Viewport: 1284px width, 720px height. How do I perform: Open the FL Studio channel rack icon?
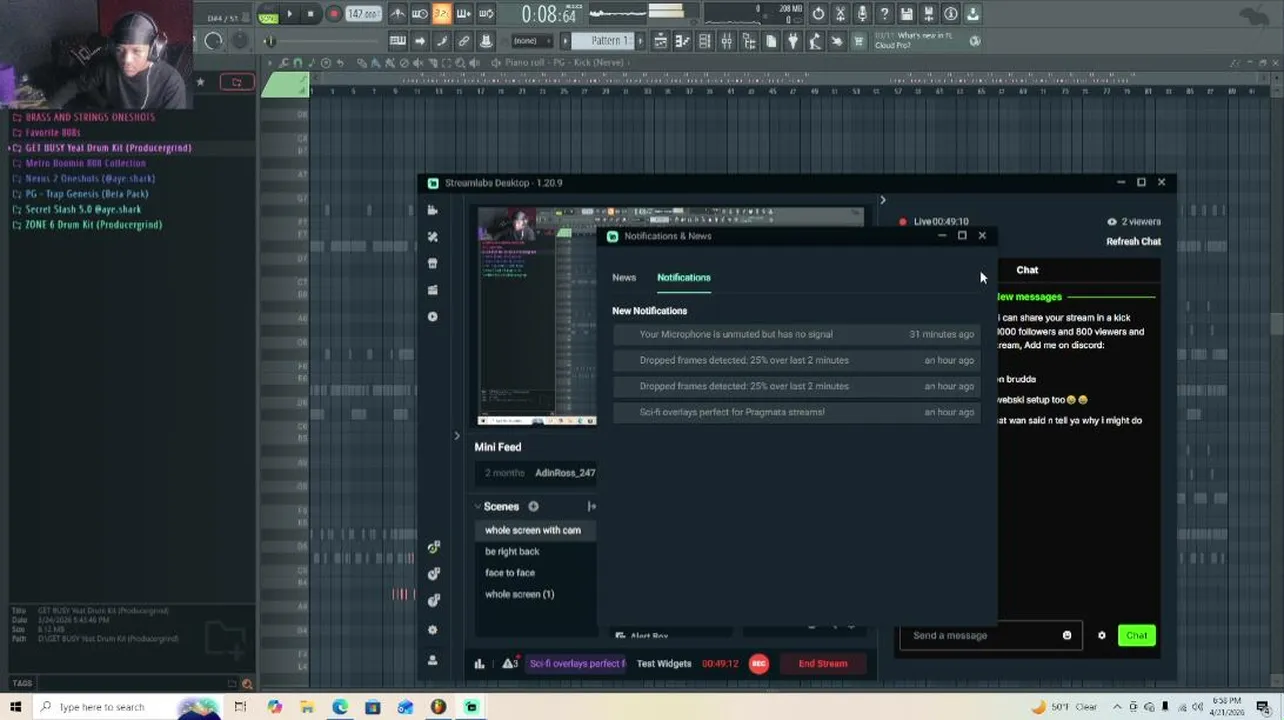tap(704, 41)
